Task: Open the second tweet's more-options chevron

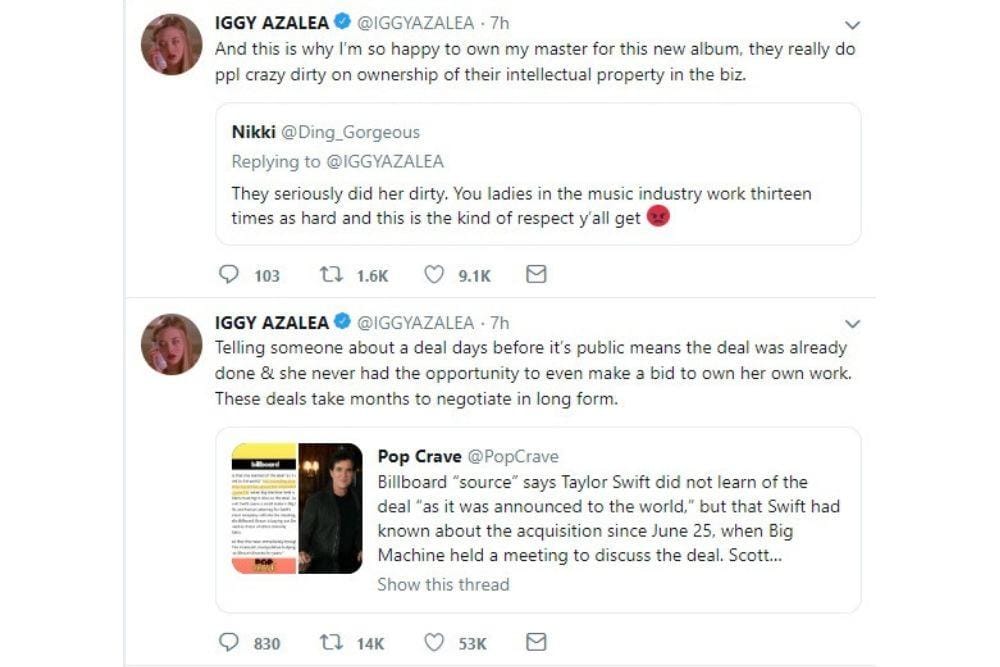Action: point(852,324)
